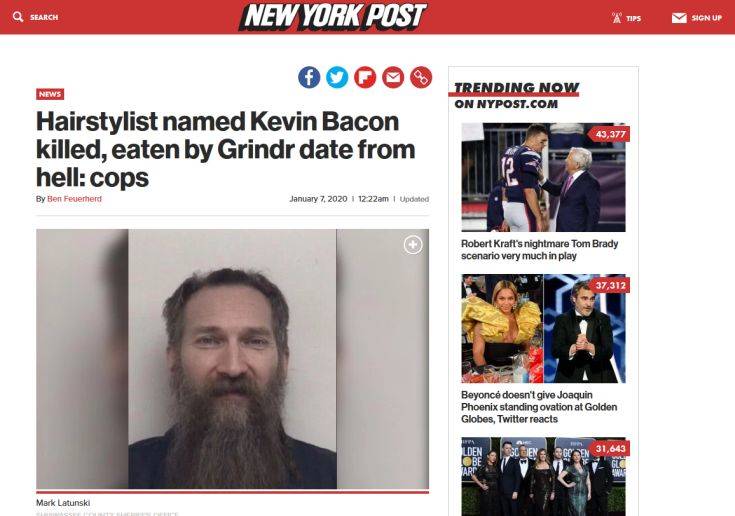Share article by email icon
This screenshot has width=735, height=516.
393,77
